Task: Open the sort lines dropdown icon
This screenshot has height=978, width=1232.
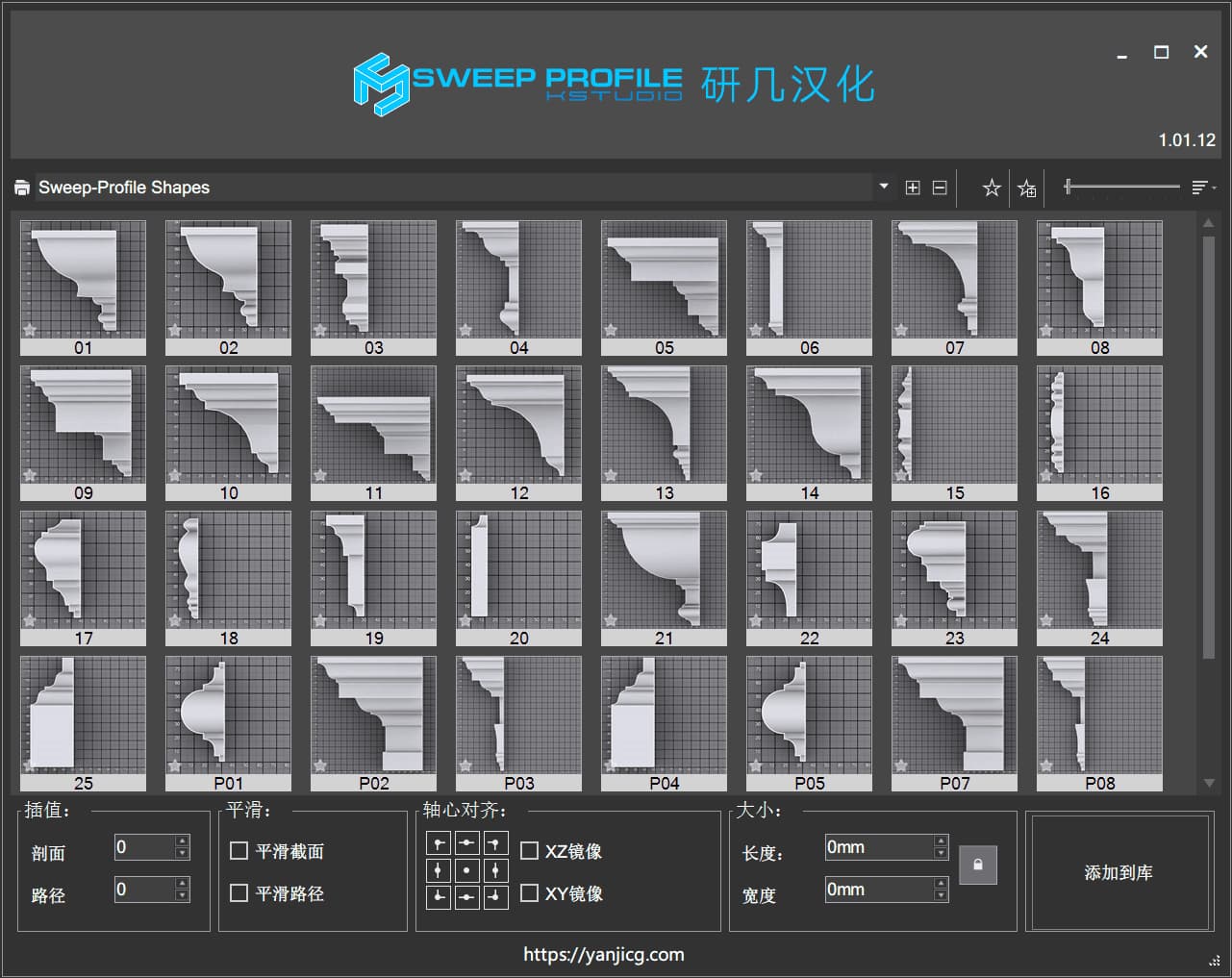Action: click(x=1203, y=188)
